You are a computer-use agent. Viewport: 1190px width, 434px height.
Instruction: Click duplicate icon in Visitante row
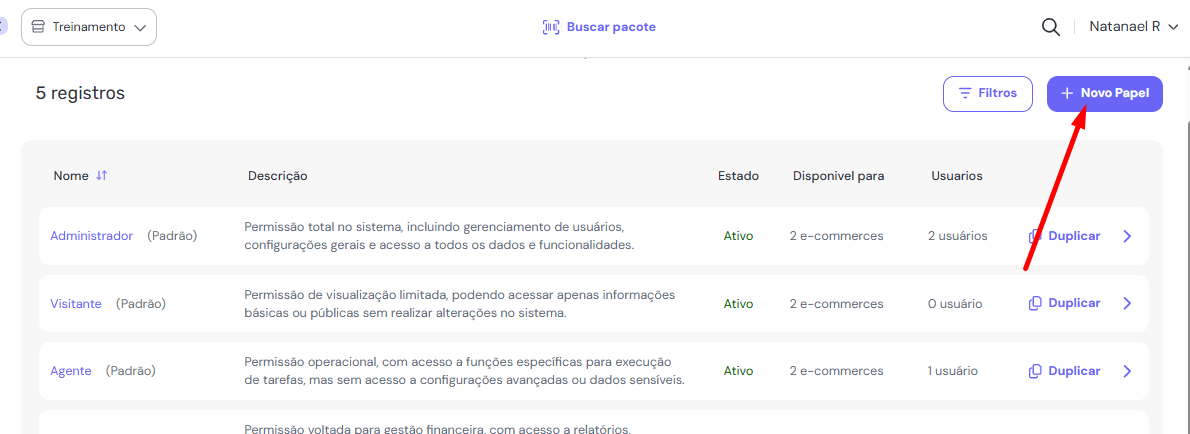[1035, 303]
